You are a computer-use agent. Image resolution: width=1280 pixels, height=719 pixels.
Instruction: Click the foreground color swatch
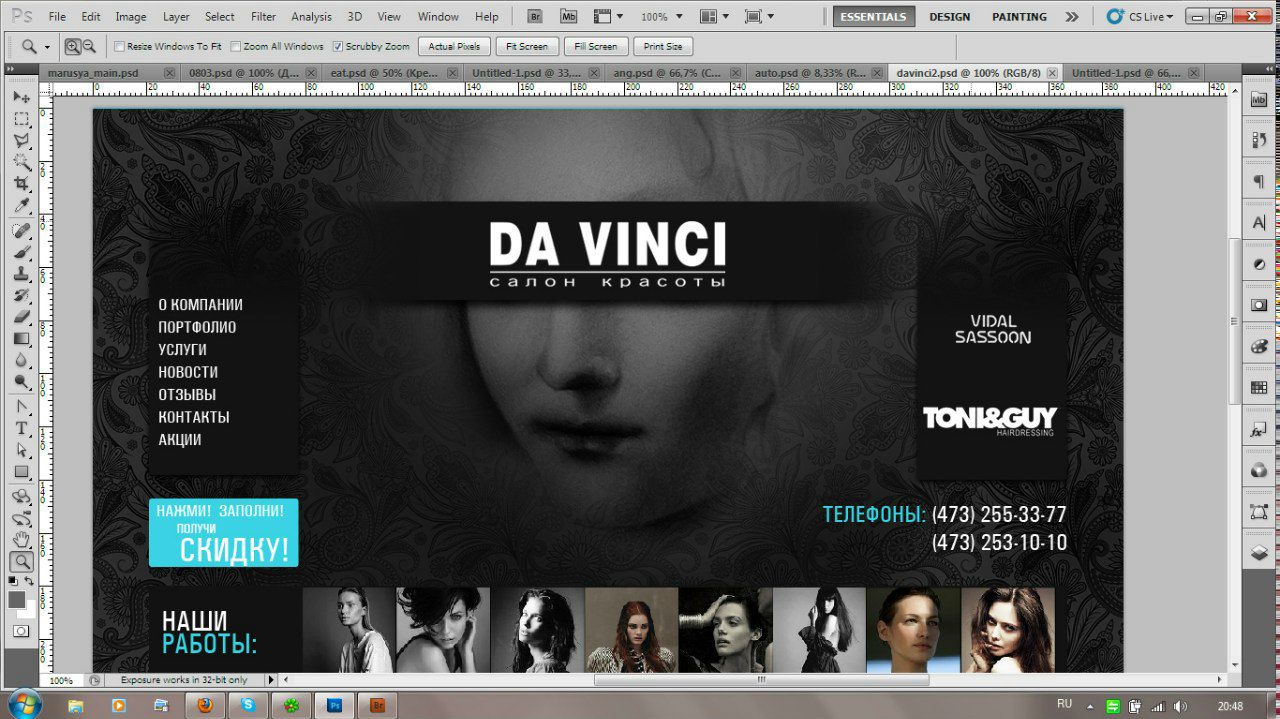(x=17, y=600)
